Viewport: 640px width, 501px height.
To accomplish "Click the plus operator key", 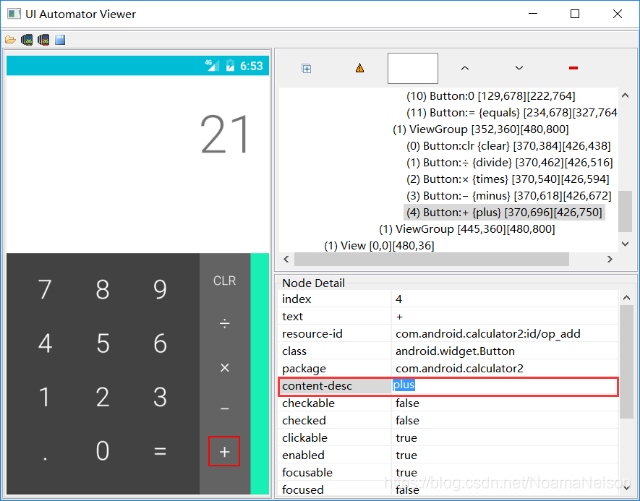I will (224, 451).
